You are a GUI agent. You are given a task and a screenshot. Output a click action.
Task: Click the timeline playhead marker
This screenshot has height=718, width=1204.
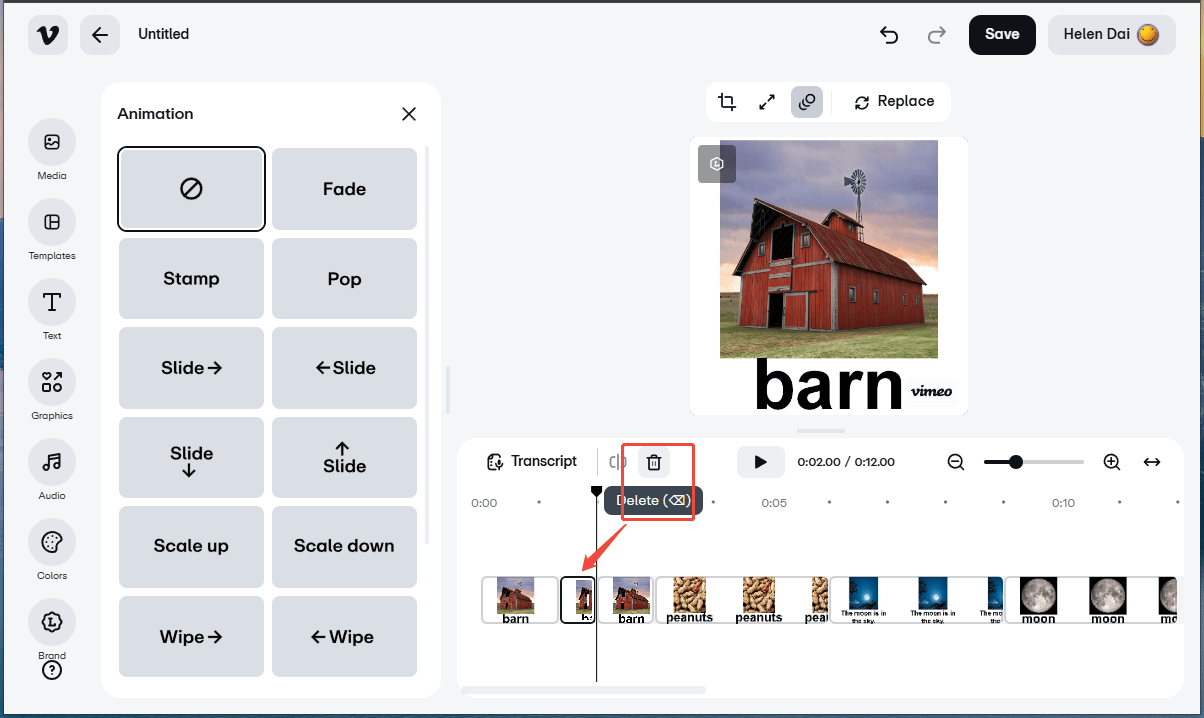[597, 491]
